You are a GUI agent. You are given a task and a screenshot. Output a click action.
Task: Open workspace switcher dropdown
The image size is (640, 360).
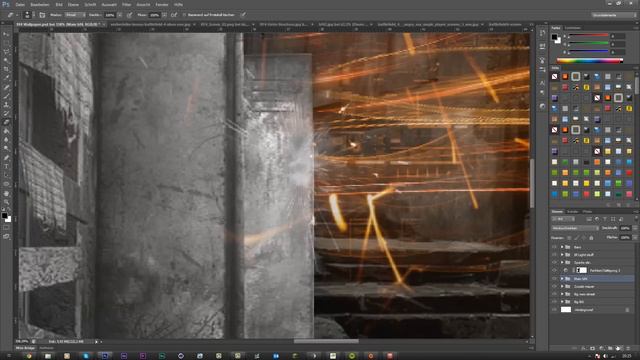[613, 15]
